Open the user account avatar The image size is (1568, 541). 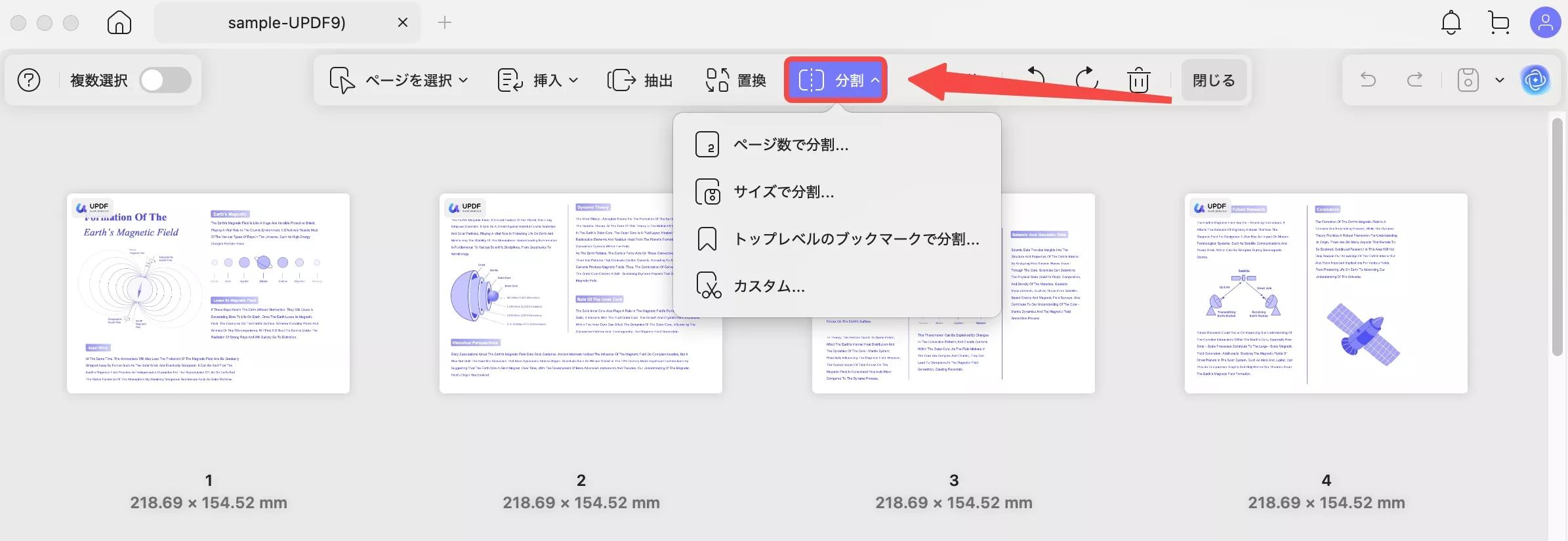1545,23
